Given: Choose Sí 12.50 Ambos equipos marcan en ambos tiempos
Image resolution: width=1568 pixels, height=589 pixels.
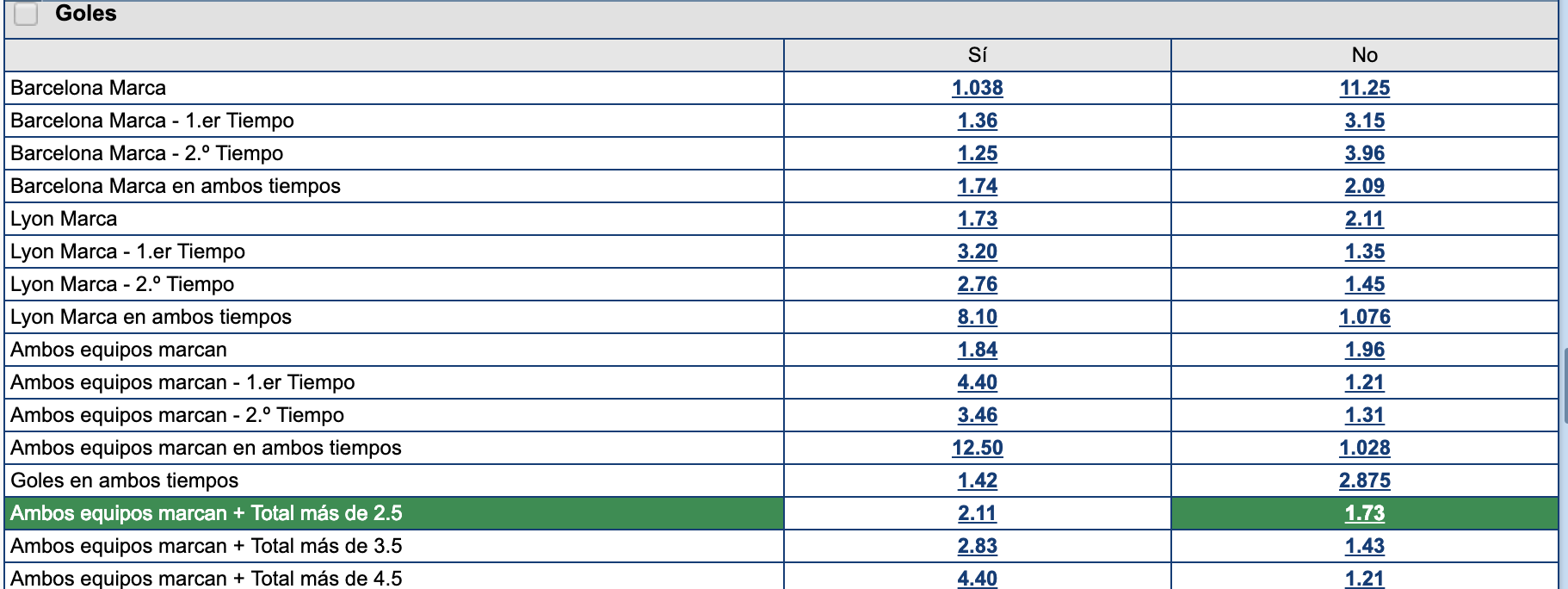Looking at the screenshot, I should (977, 448).
